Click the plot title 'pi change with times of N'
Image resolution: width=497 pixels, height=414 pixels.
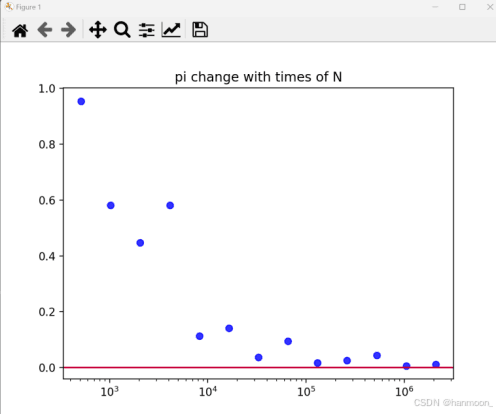pos(258,77)
